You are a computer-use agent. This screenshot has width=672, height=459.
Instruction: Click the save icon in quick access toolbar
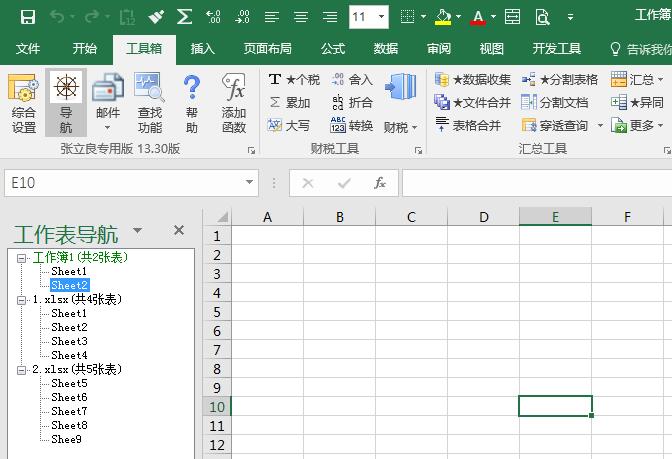pos(28,17)
